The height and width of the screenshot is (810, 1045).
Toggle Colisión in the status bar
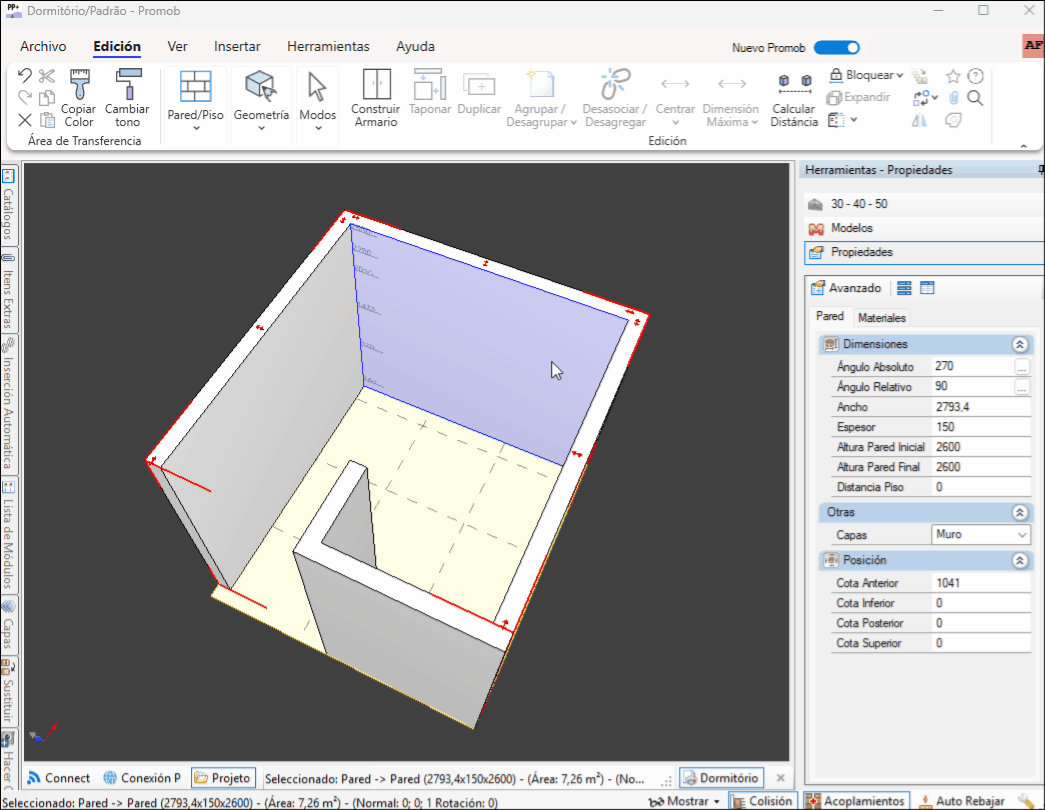click(x=762, y=801)
